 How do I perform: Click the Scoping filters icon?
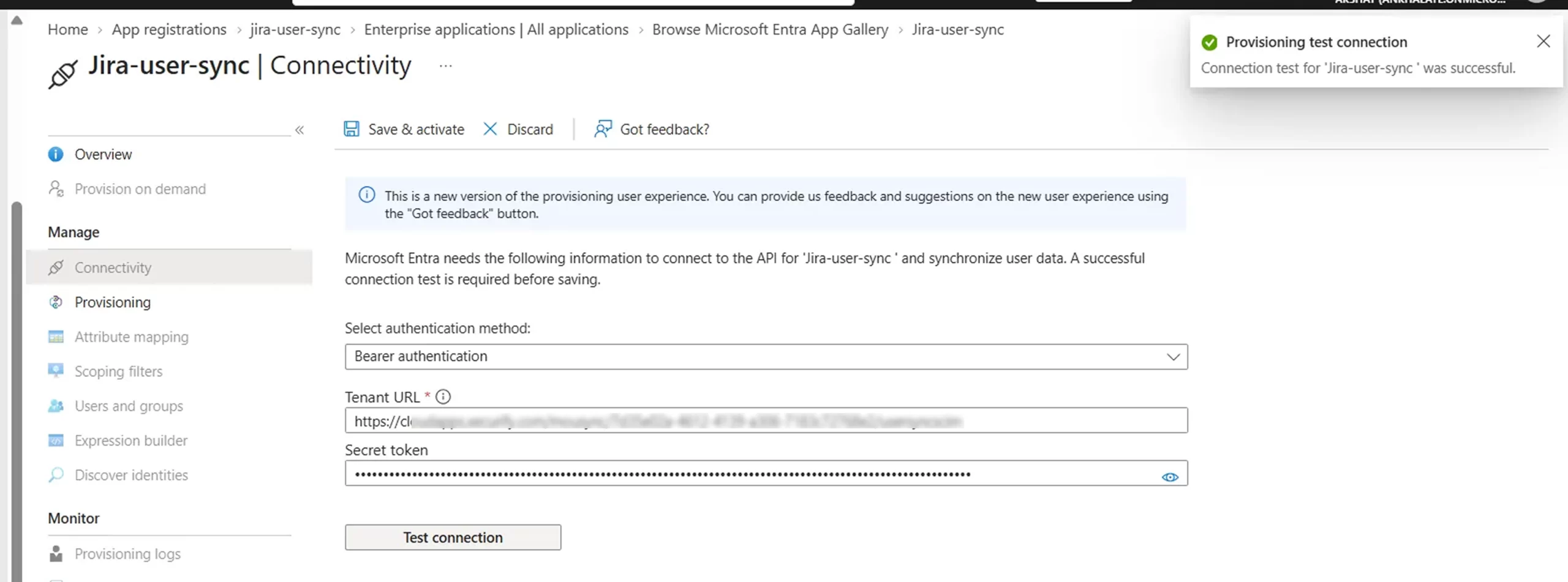(x=56, y=371)
